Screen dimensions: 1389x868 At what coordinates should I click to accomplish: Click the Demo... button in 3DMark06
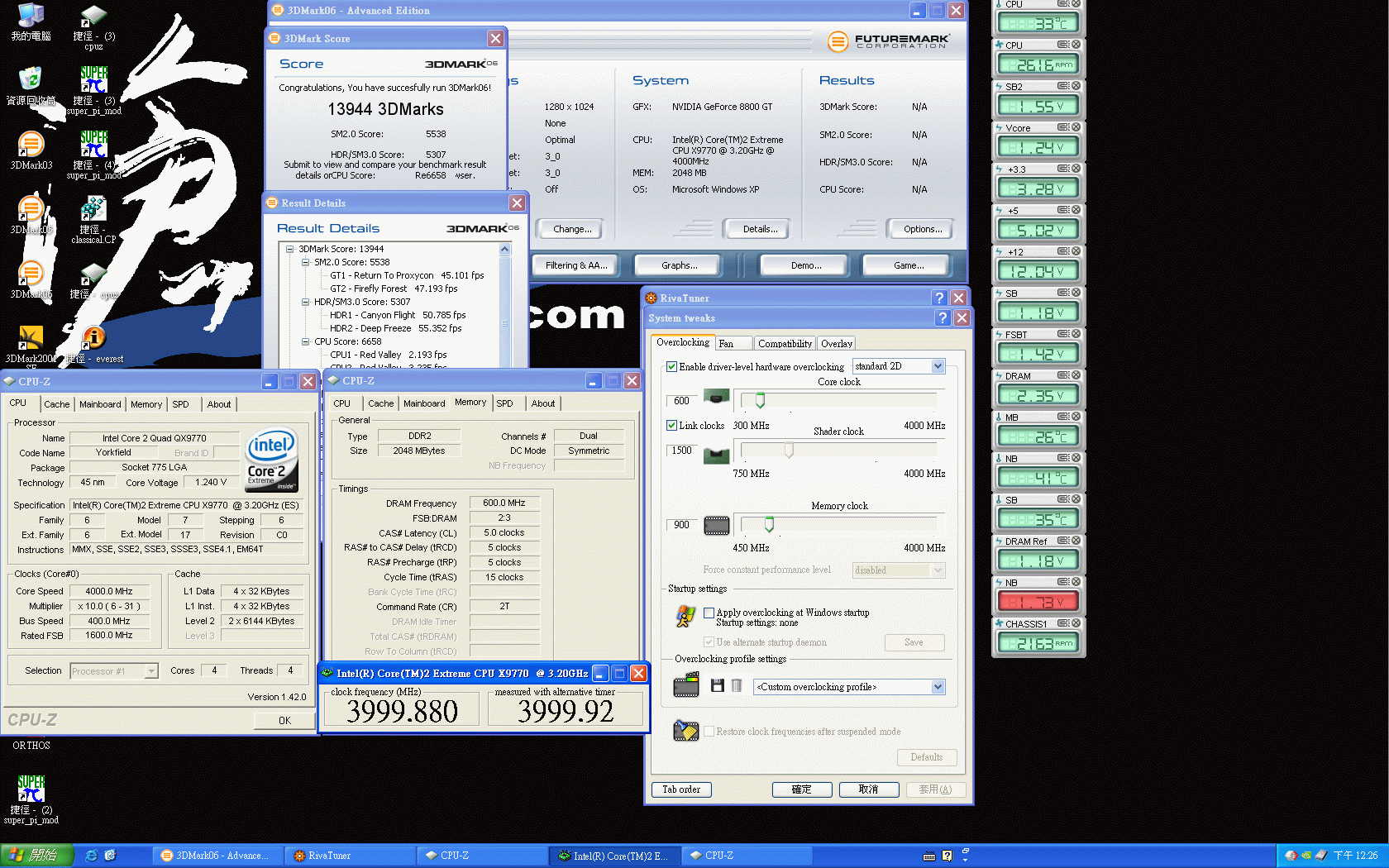point(805,265)
